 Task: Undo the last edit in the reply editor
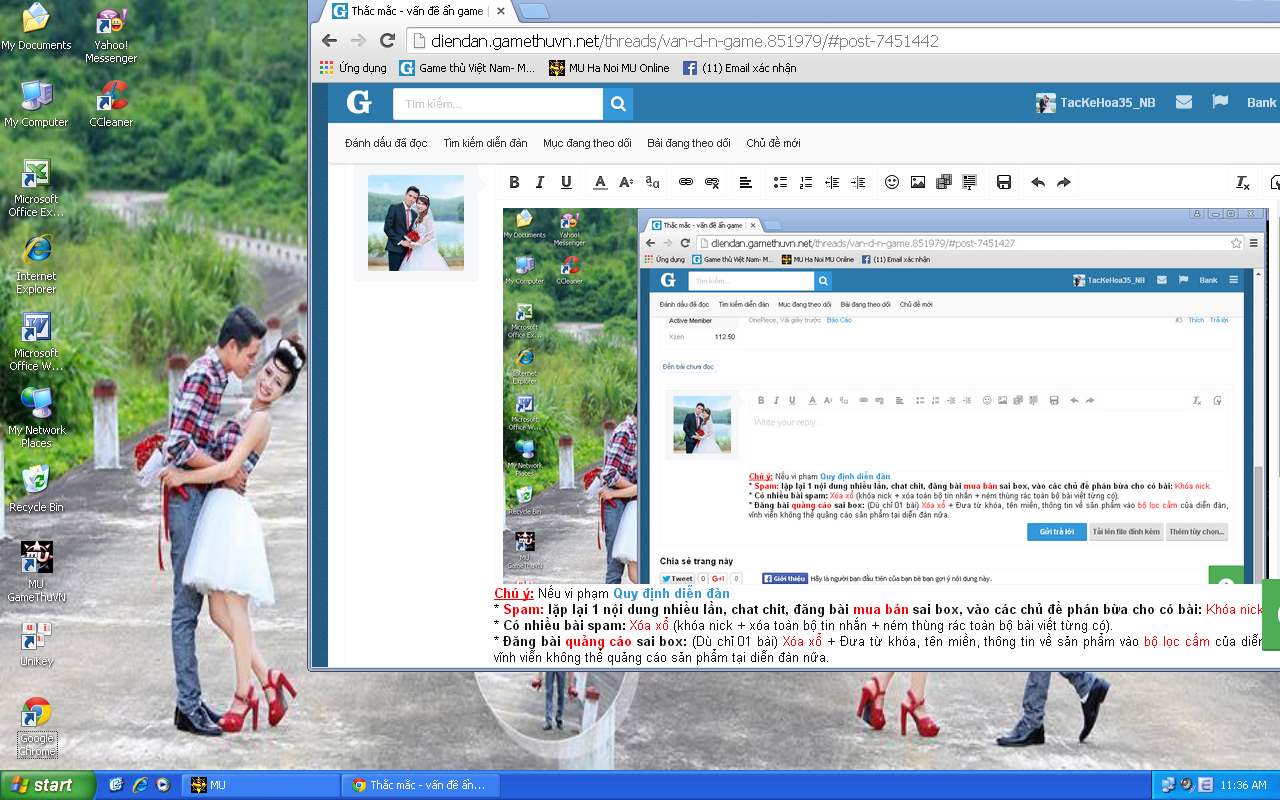click(1038, 182)
